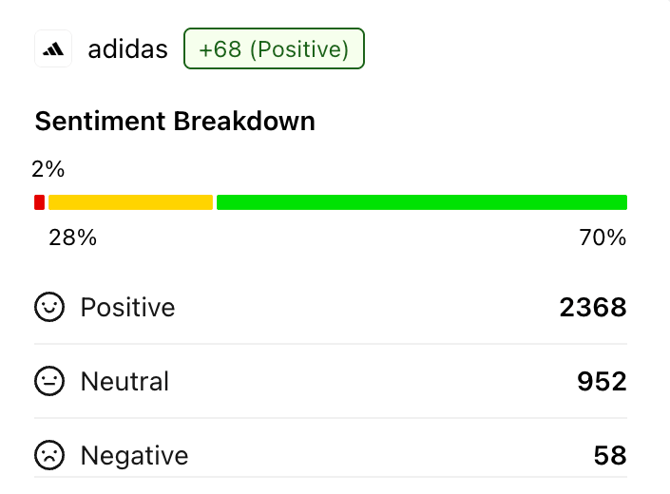Select the +68 (Positive) score badge
Image resolution: width=670 pixels, height=494 pixels.
point(274,49)
